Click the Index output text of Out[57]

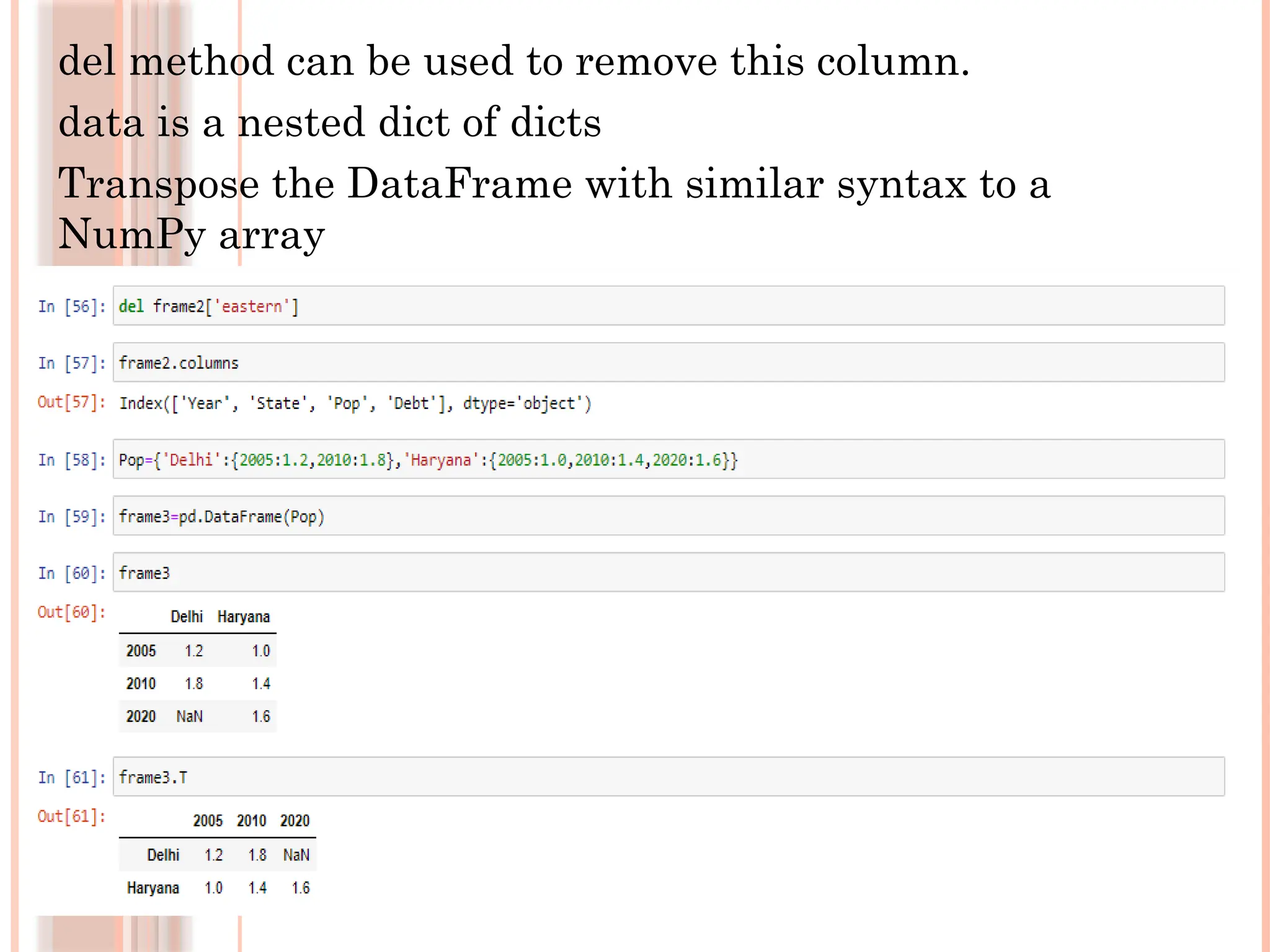[355, 403]
